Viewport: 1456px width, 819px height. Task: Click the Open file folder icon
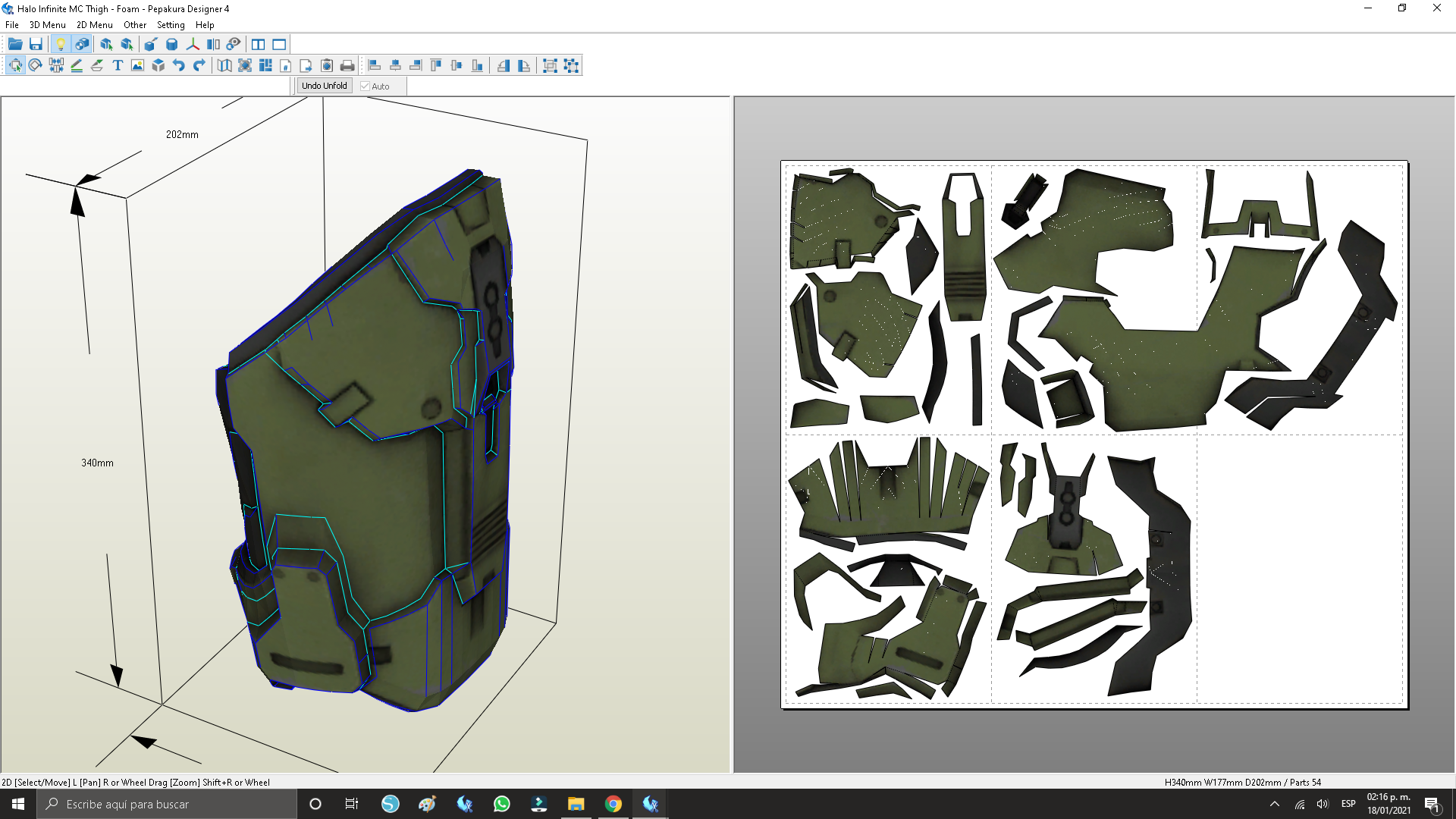click(15, 44)
